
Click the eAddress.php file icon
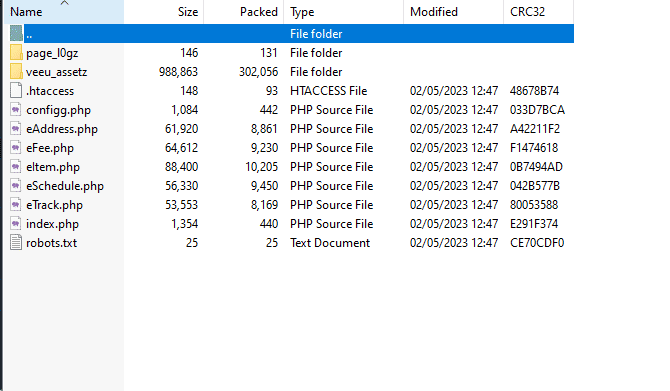coord(16,129)
